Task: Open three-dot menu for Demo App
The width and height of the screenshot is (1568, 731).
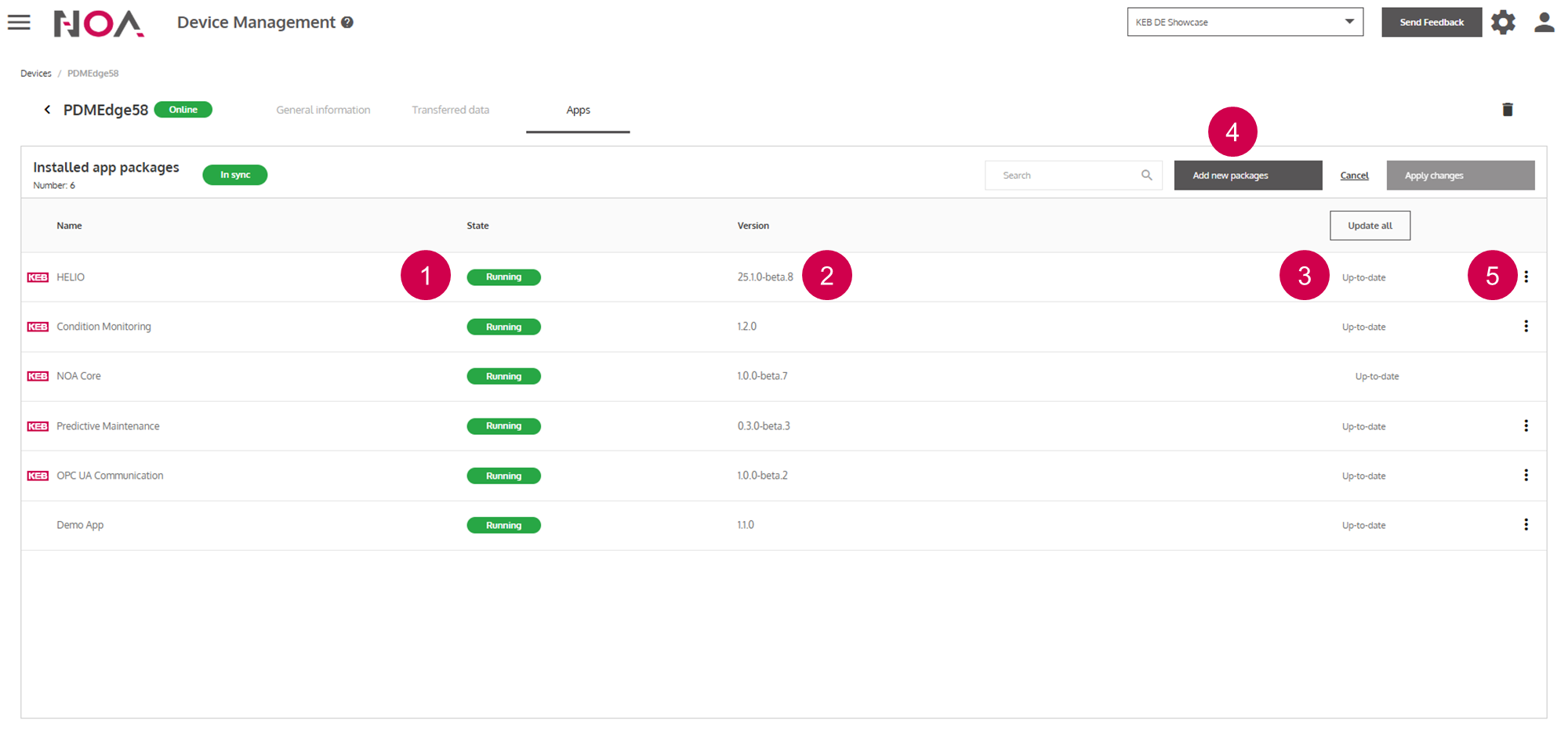Action: (1526, 525)
